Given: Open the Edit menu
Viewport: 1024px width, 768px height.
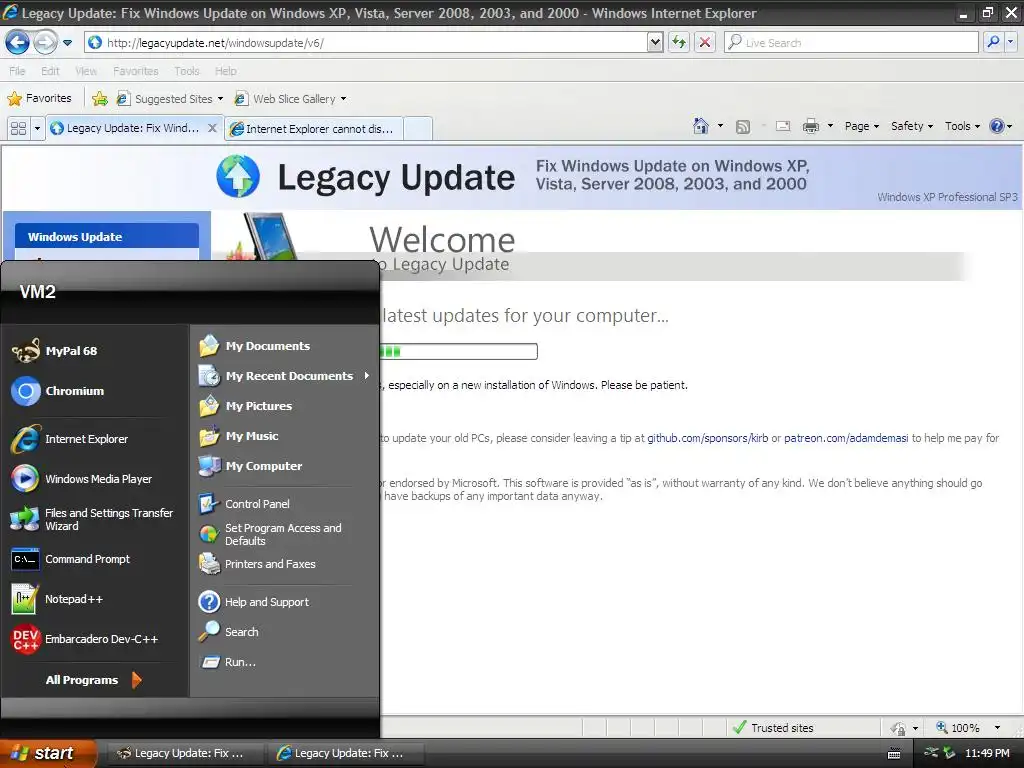Looking at the screenshot, I should click(x=50, y=71).
